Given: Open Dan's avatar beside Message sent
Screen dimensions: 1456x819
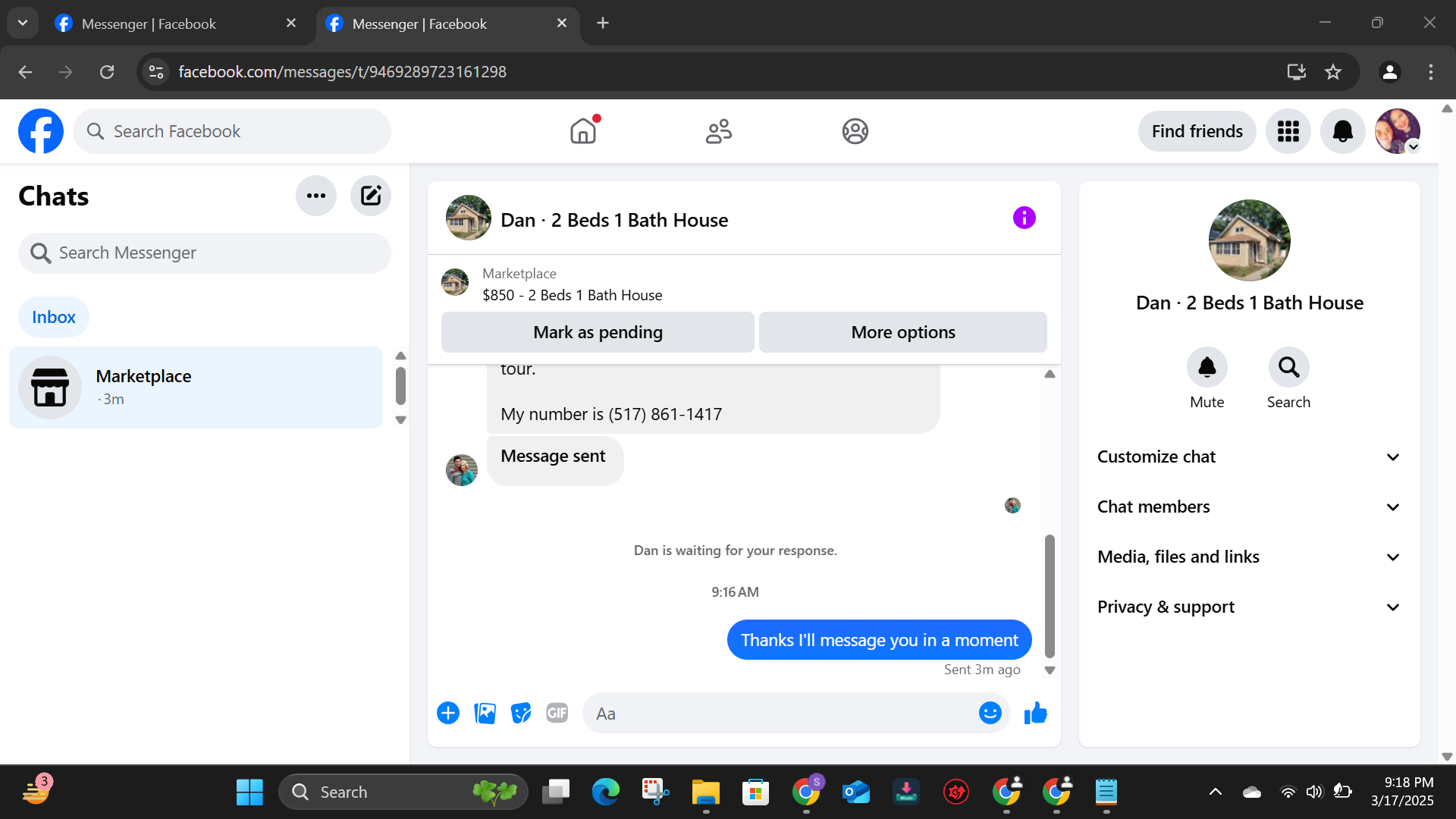Looking at the screenshot, I should (x=462, y=470).
